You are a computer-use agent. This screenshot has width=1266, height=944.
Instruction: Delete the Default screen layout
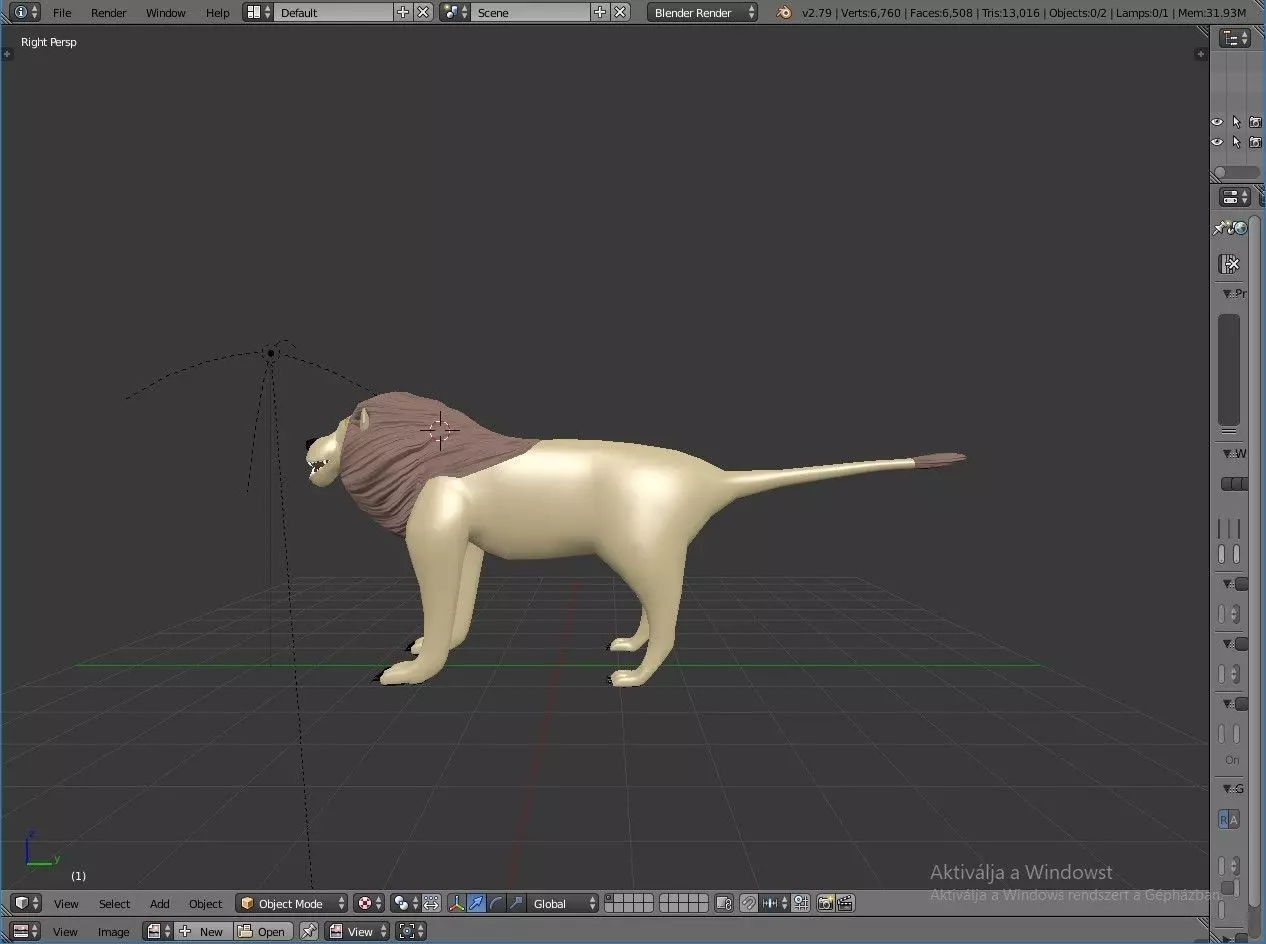(424, 12)
